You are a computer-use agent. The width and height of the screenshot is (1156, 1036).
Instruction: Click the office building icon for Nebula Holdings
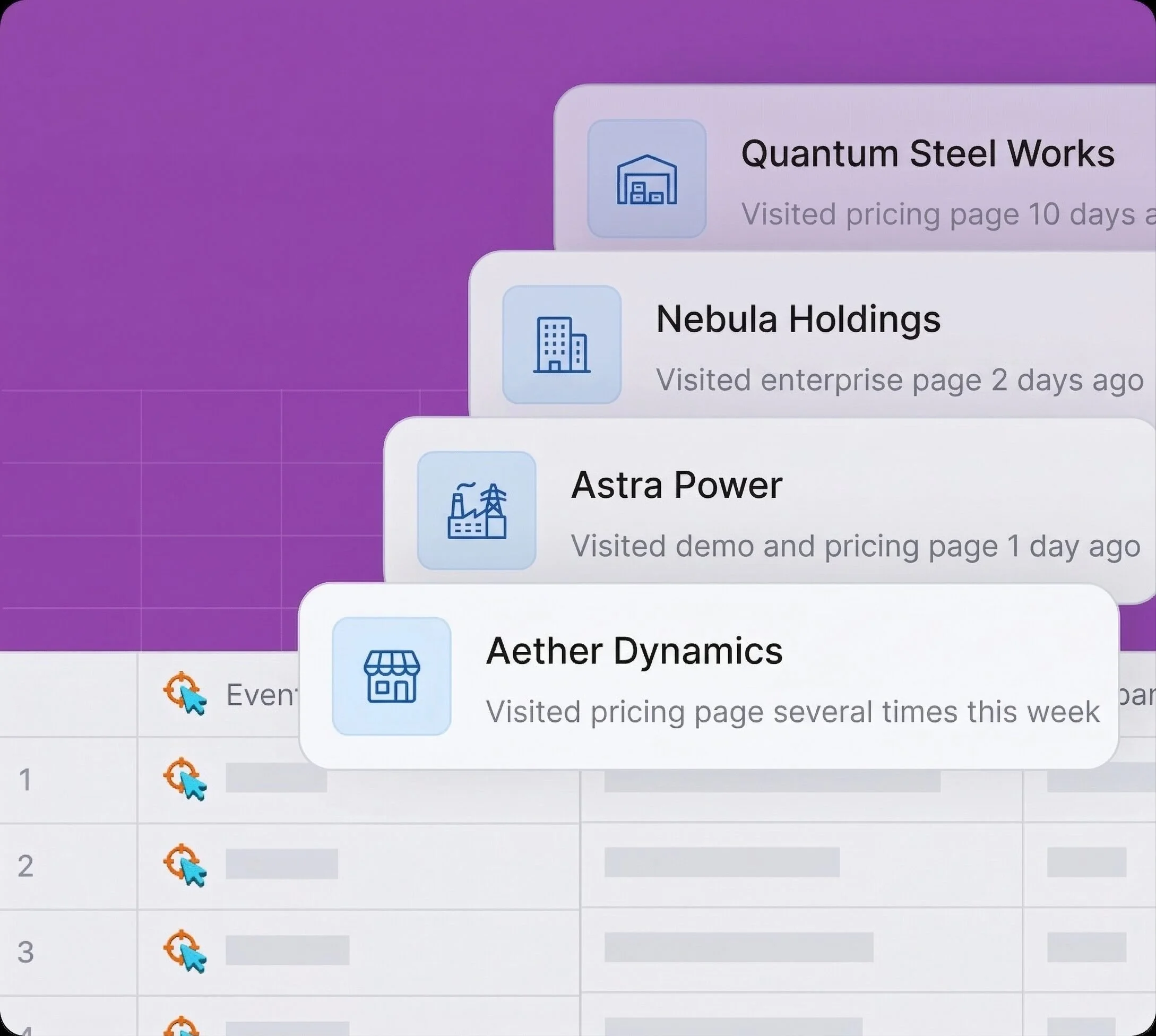tap(561, 344)
